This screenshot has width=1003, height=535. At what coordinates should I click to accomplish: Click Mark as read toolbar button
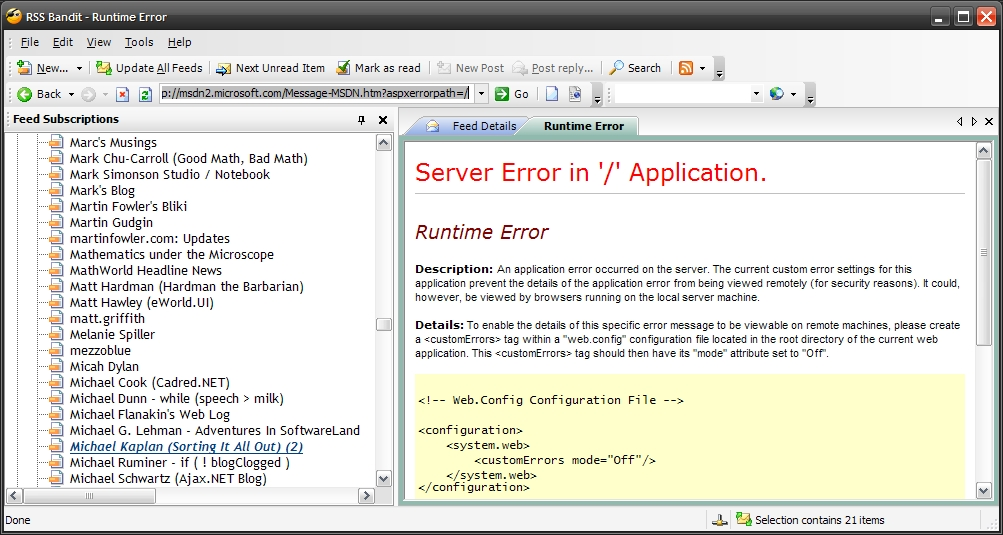379,68
